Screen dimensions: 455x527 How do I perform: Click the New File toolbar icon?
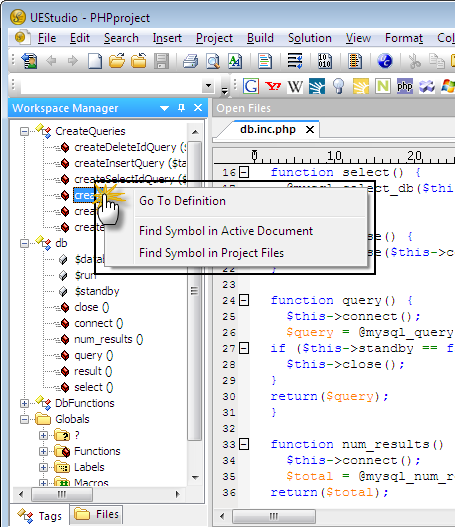[95, 61]
